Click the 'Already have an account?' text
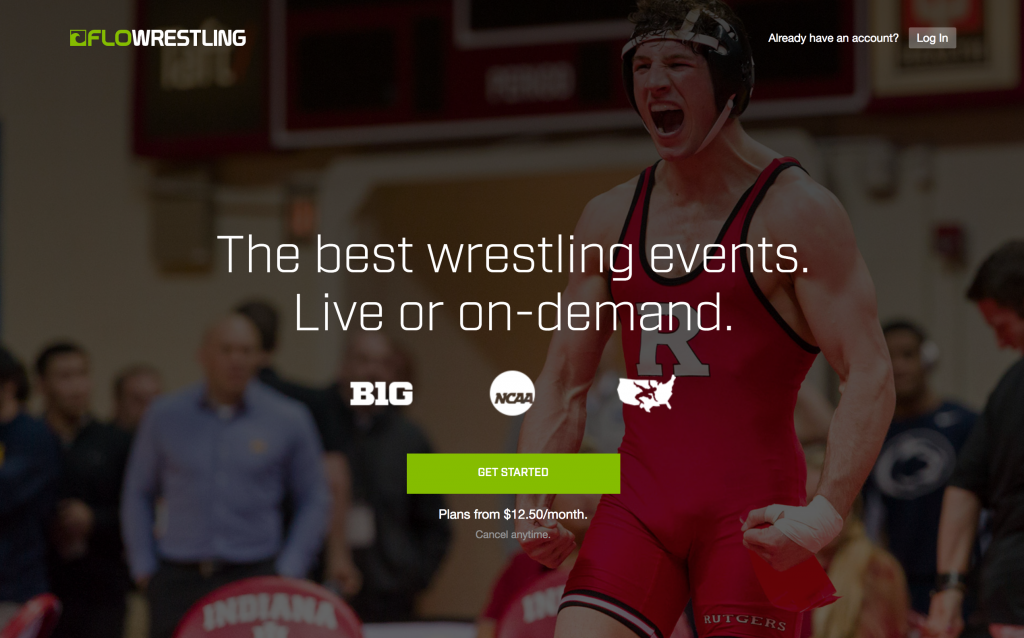This screenshot has height=638, width=1024. click(833, 38)
